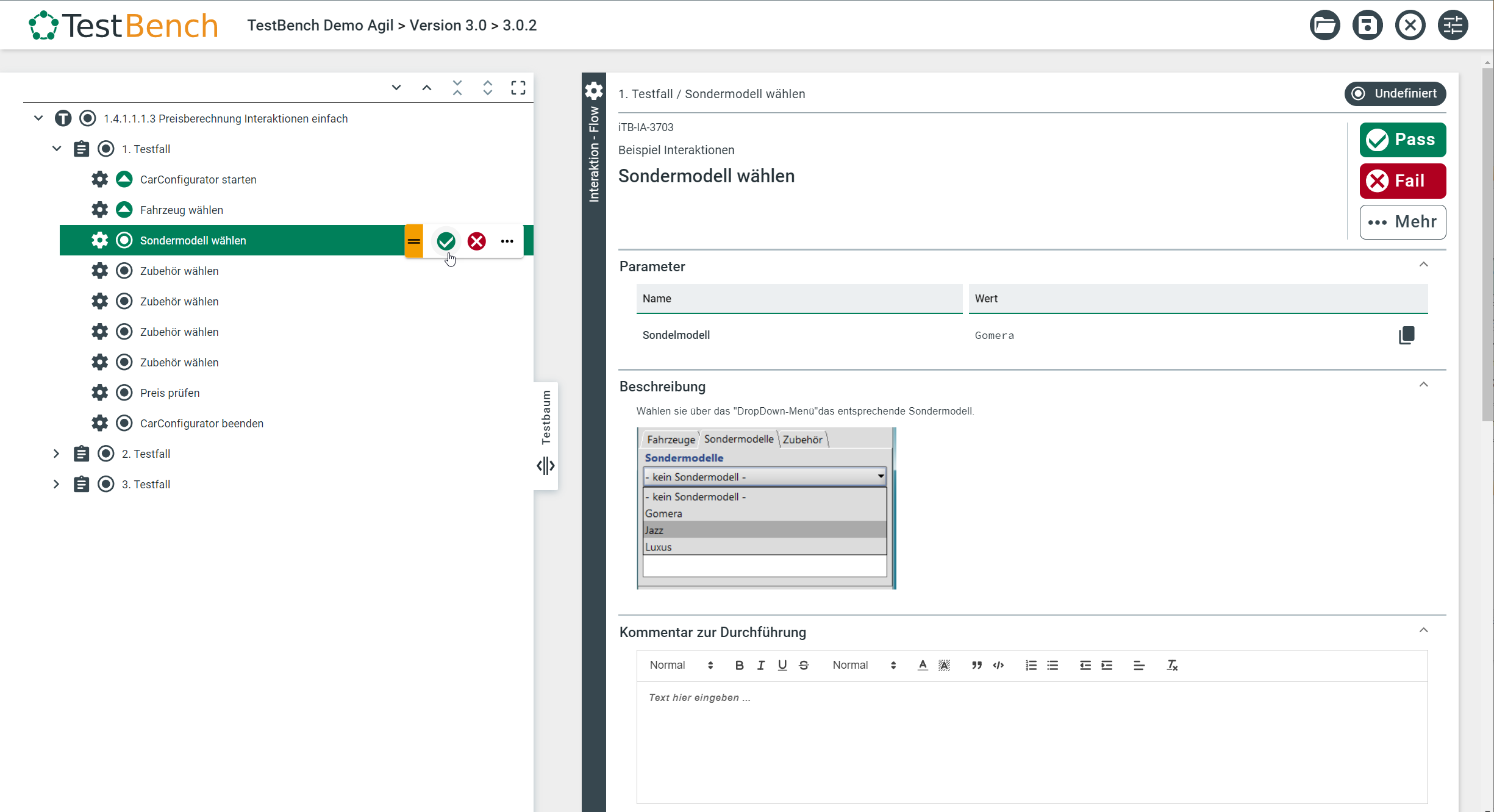The height and width of the screenshot is (812, 1494).
Task: Open second Normal font size dropdown
Action: pyautogui.click(x=864, y=665)
